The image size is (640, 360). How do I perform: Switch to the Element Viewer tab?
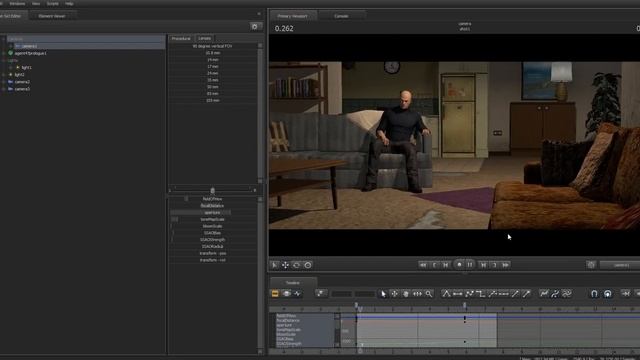(x=52, y=16)
